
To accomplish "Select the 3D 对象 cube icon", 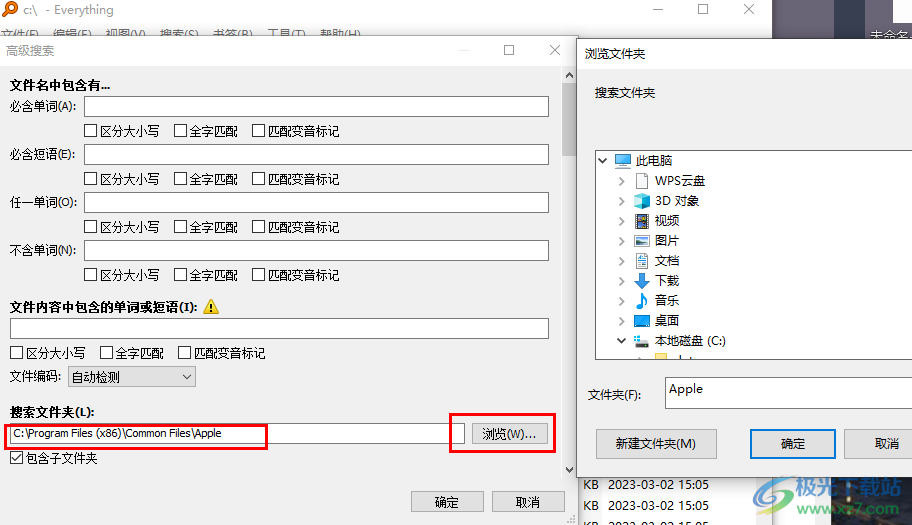I will 642,201.
